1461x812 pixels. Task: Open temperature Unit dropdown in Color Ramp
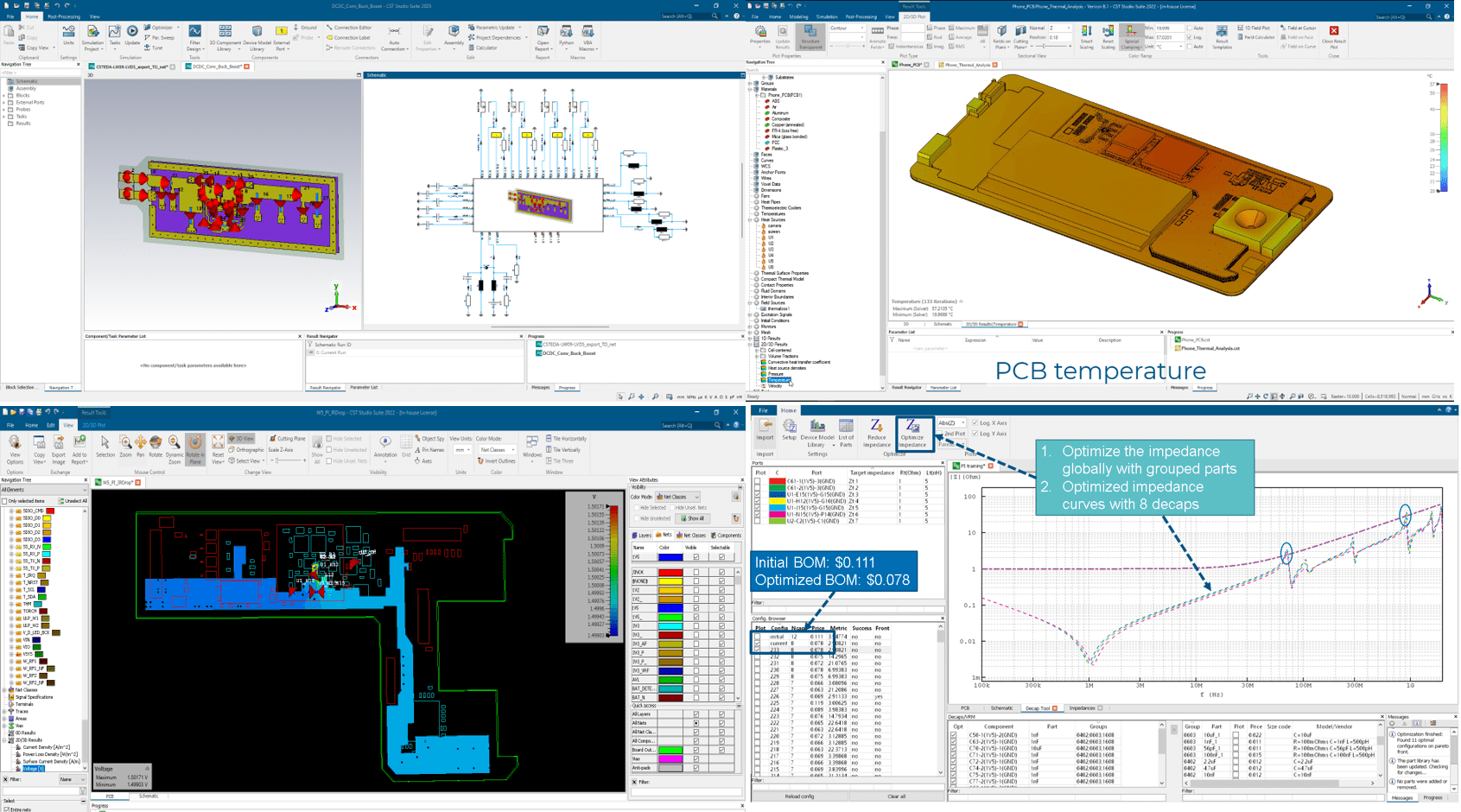[1170, 47]
